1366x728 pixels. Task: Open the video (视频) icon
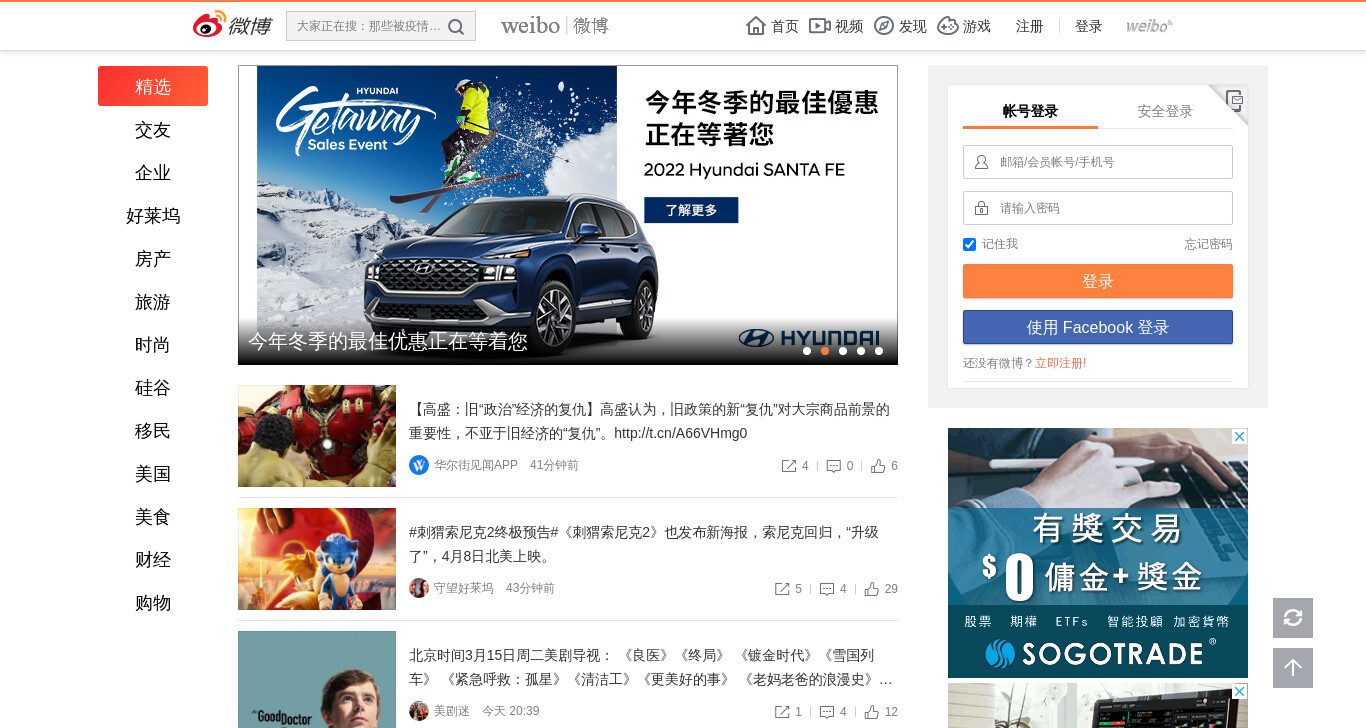pos(820,26)
